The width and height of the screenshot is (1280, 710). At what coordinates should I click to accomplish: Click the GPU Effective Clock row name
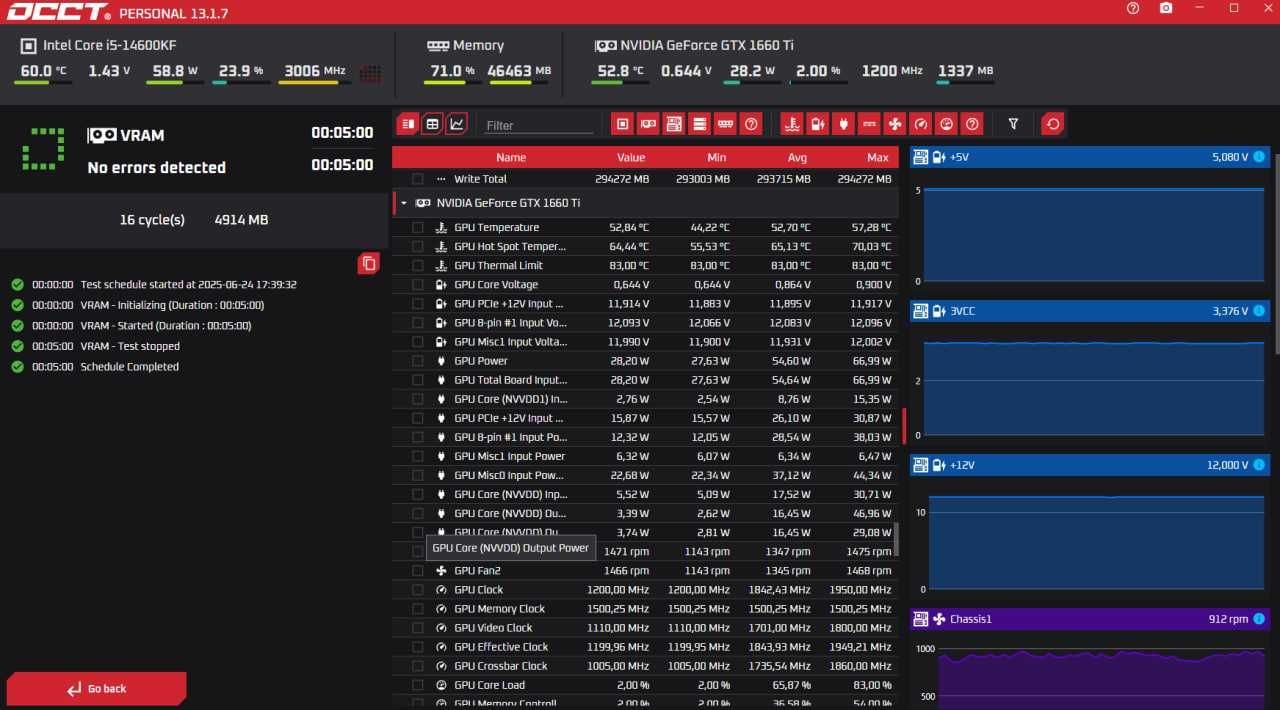pos(501,647)
